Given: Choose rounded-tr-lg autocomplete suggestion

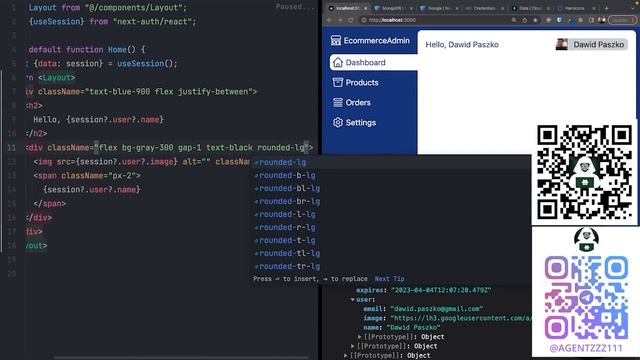Looking at the screenshot, I should [391, 267].
